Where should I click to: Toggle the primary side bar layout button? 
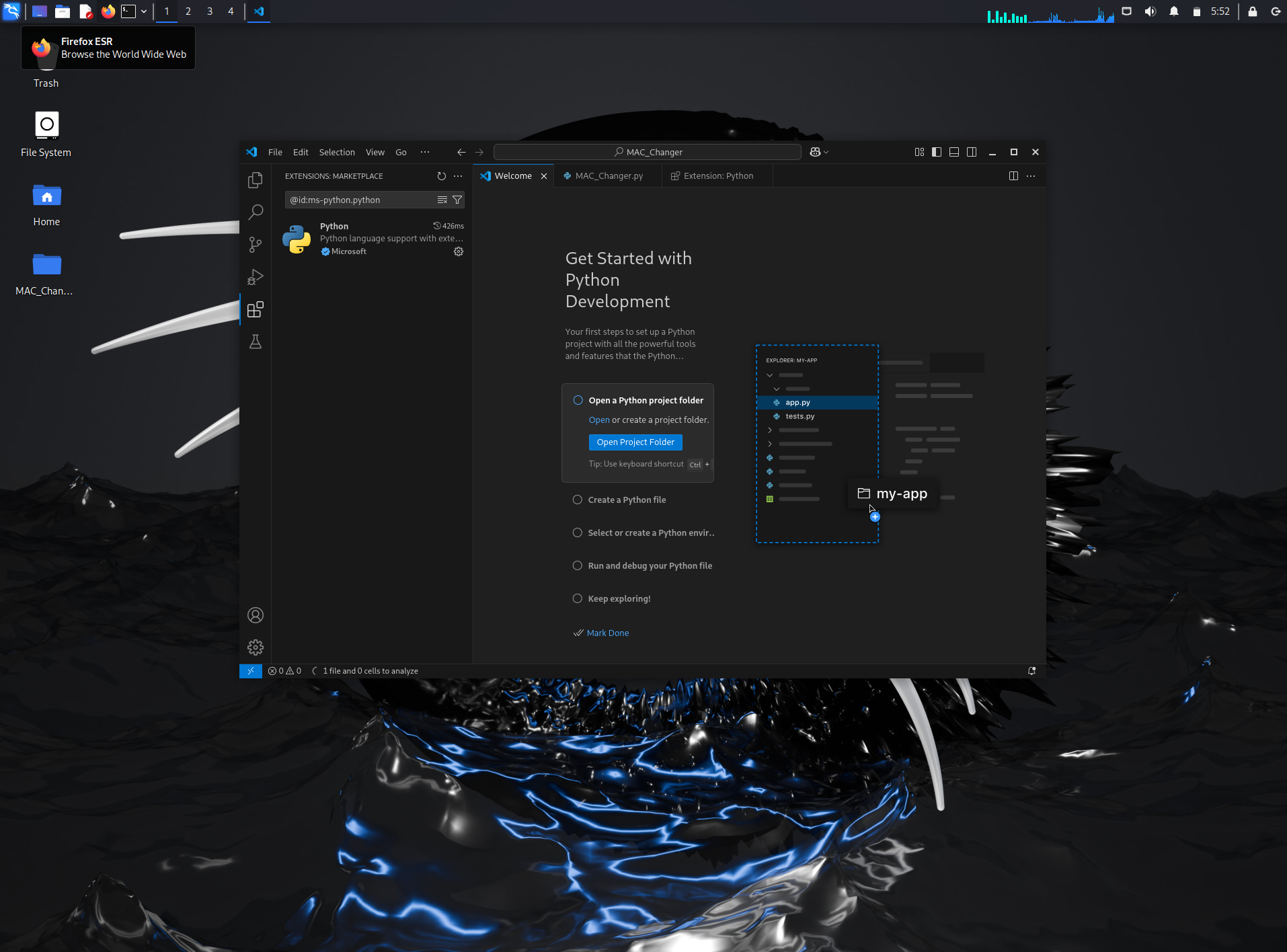pyautogui.click(x=937, y=152)
